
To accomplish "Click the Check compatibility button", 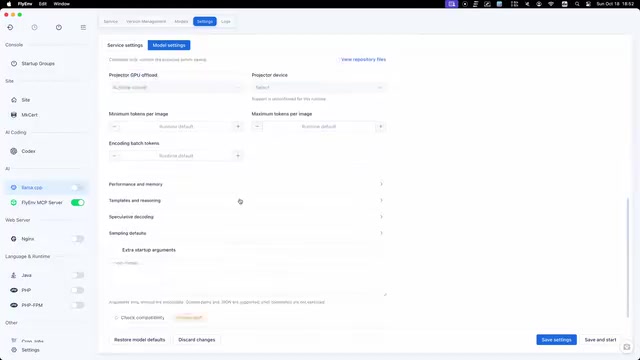I will (x=140, y=318).
